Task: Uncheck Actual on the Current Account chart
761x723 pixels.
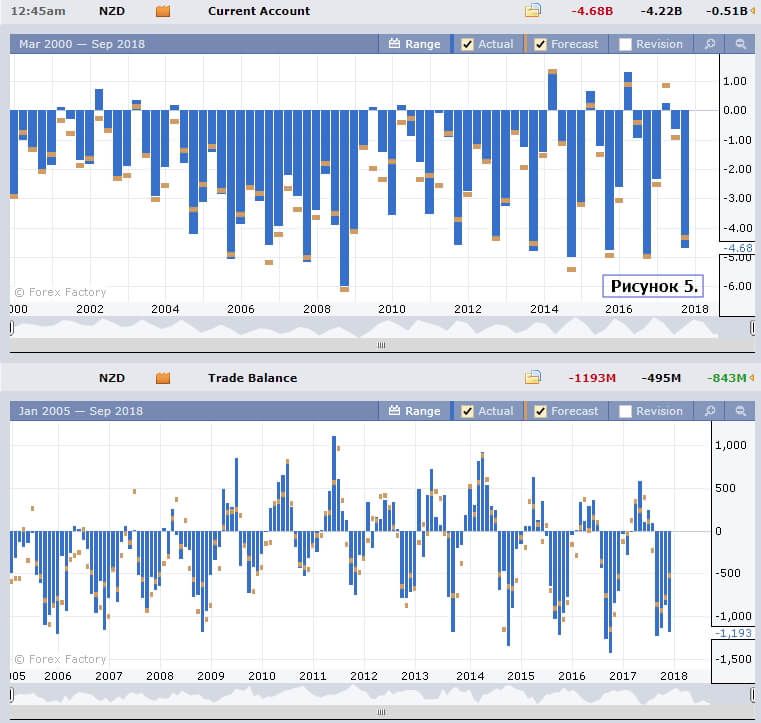Action: [x=467, y=44]
